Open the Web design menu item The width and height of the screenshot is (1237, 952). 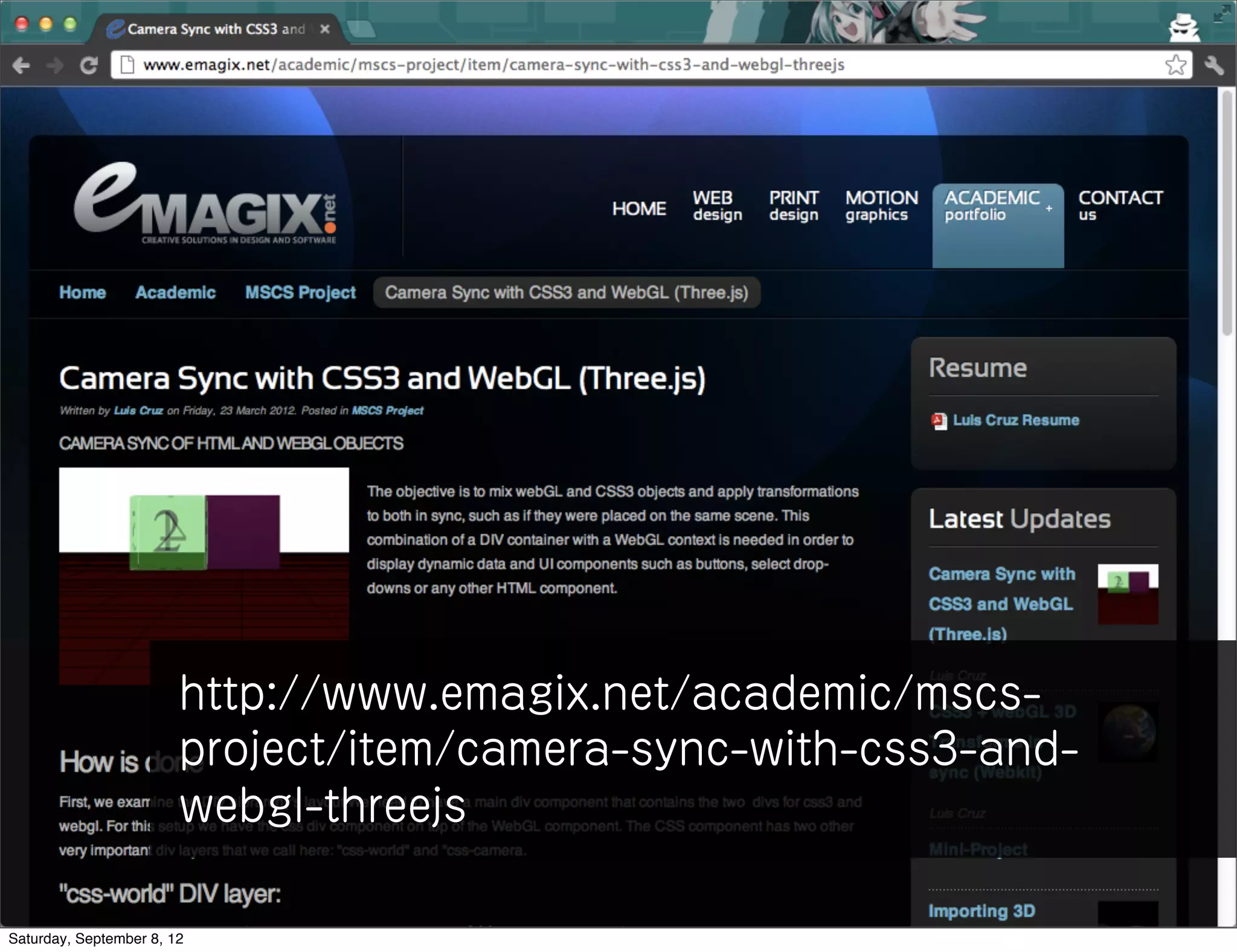(x=717, y=206)
